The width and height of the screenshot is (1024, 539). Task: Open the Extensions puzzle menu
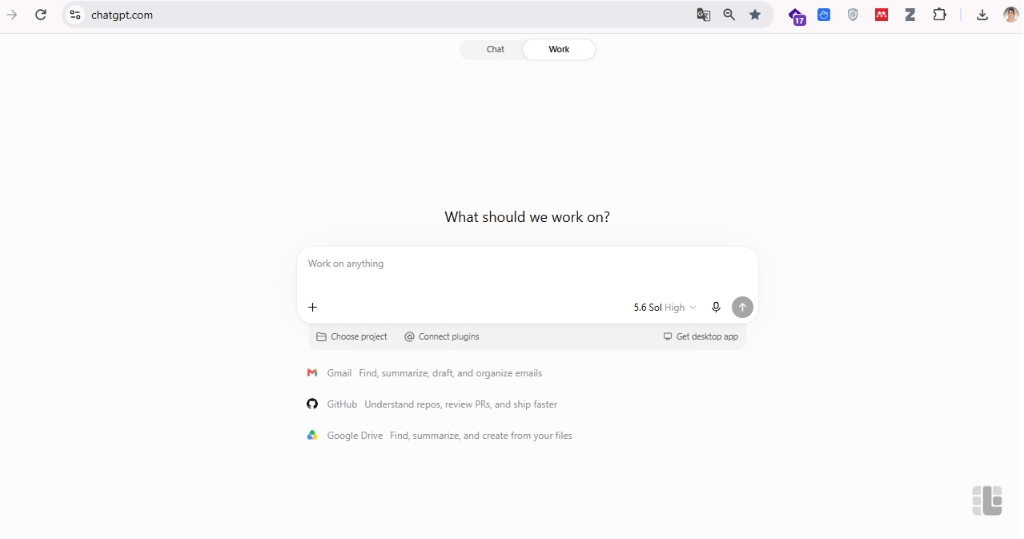939,14
